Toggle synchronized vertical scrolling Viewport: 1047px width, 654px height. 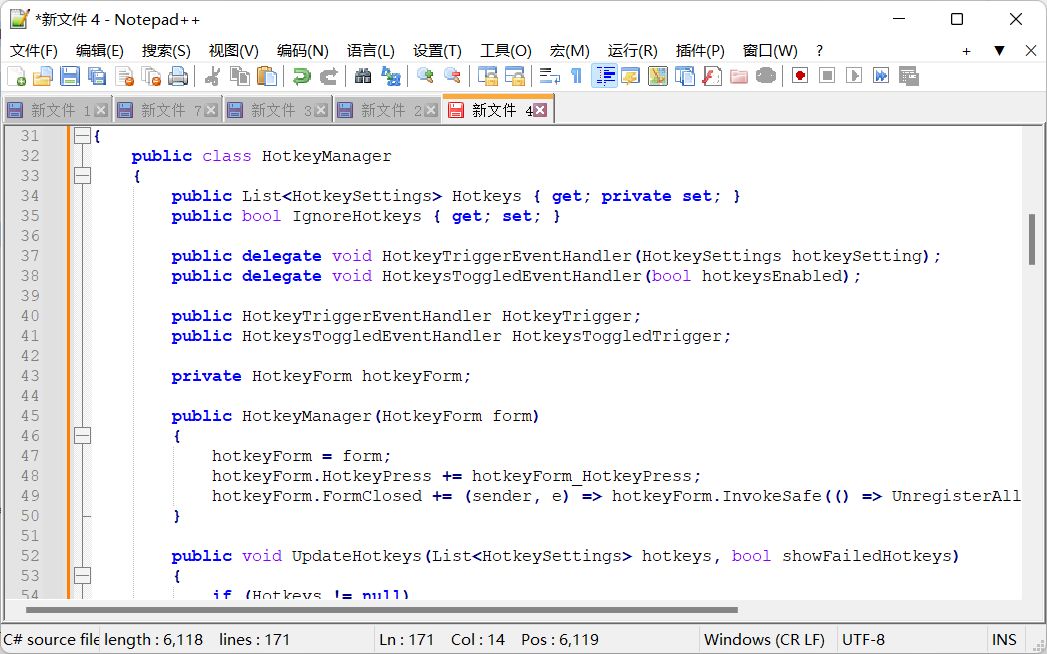487,76
